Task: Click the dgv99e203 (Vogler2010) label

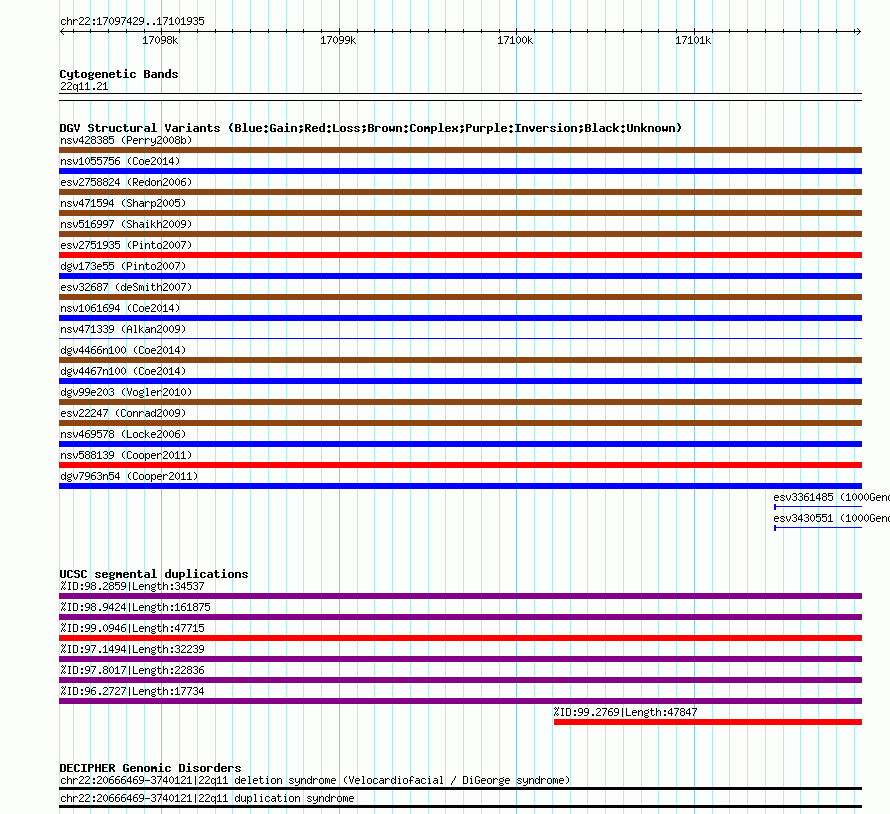Action: tap(126, 392)
